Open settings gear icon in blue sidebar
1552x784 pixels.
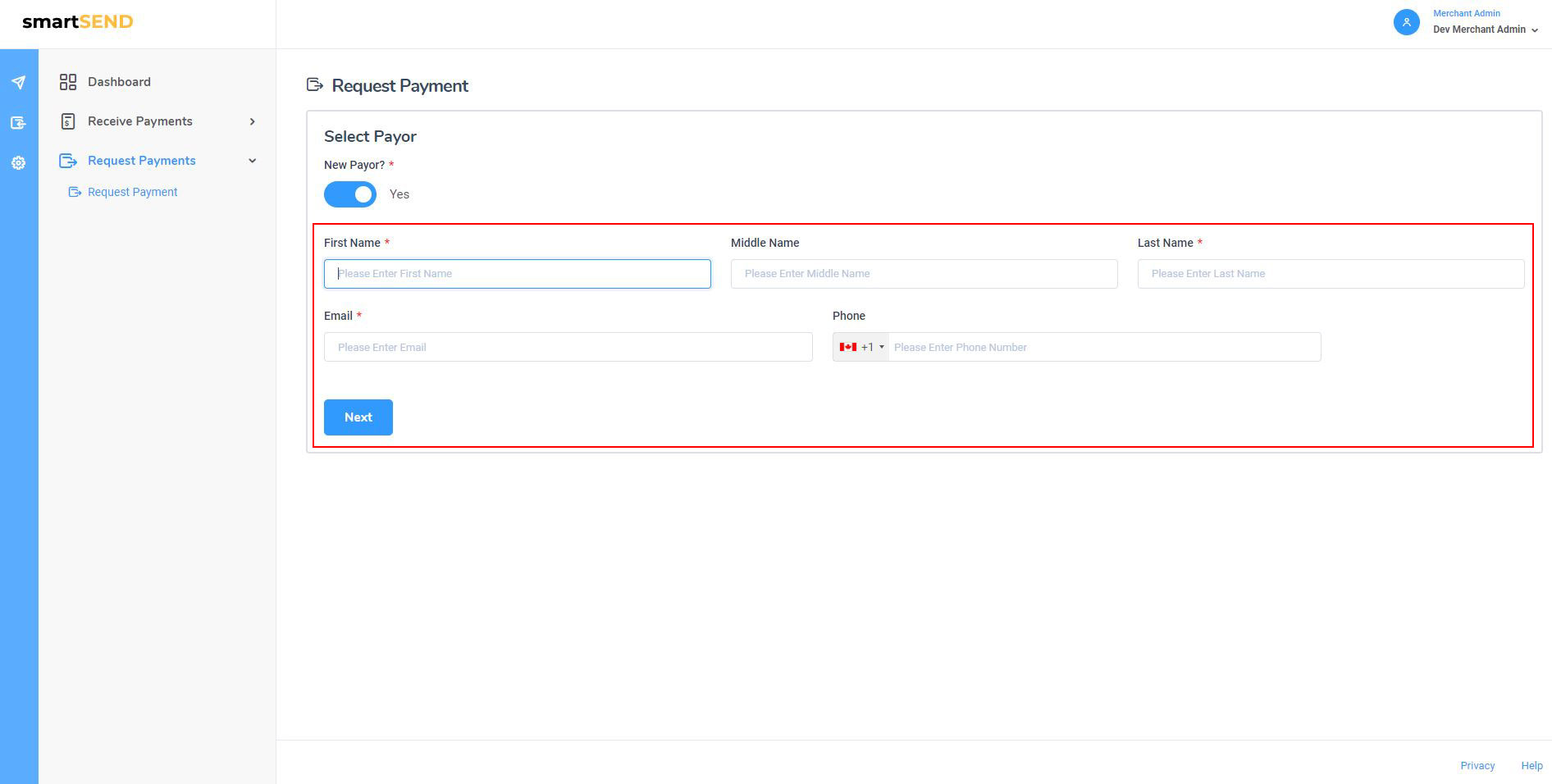[x=18, y=163]
